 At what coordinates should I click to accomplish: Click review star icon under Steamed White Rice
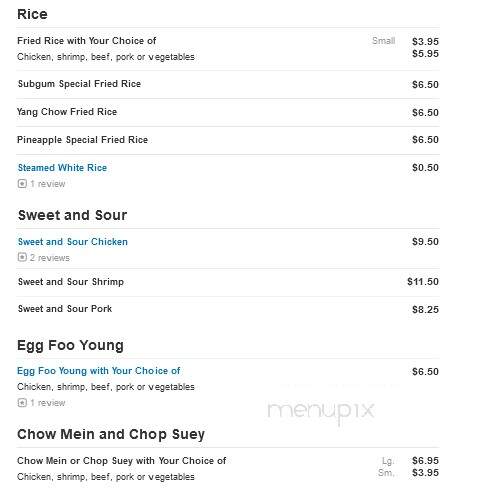22,184
